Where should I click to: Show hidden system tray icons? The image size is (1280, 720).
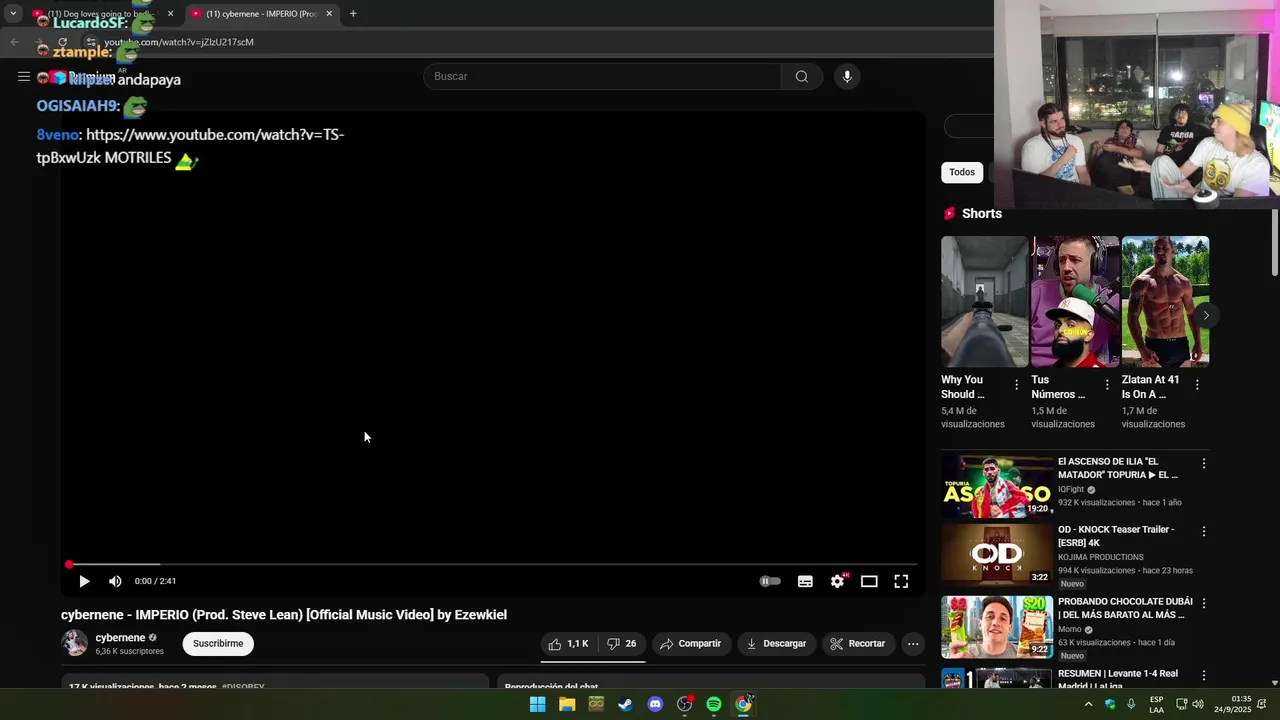[1089, 704]
